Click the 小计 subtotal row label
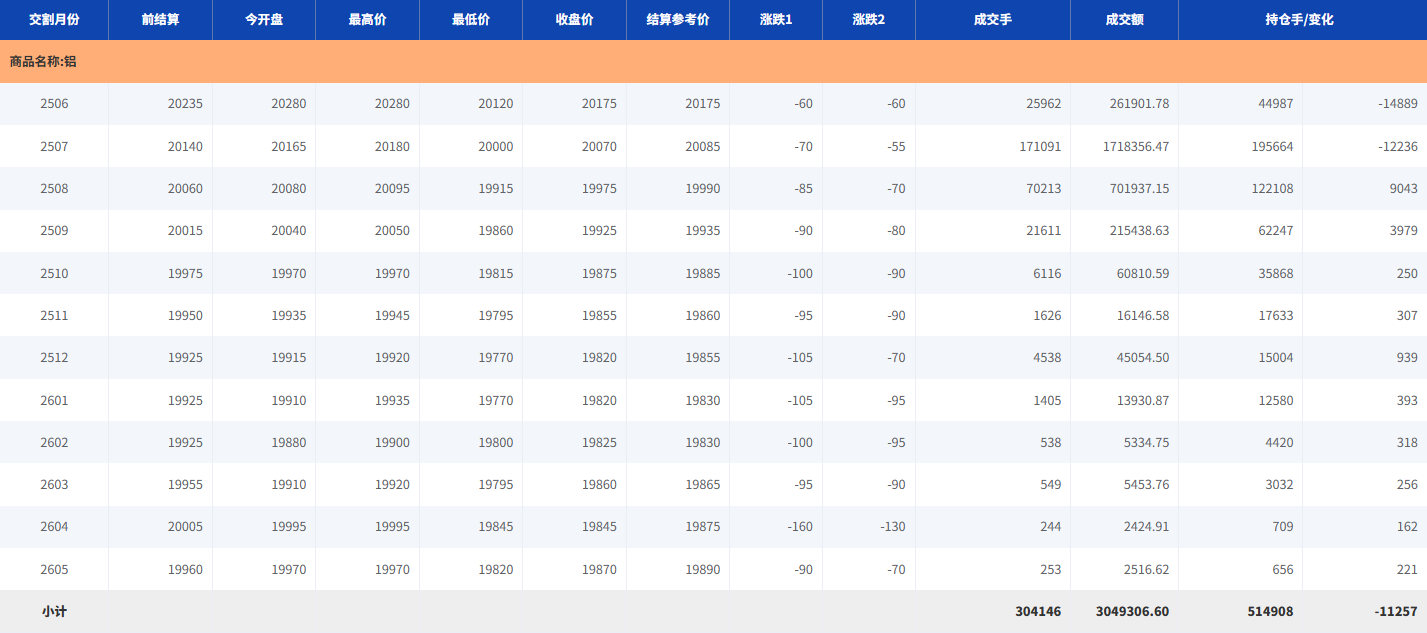This screenshot has height=633, width=1427. pyautogui.click(x=54, y=612)
